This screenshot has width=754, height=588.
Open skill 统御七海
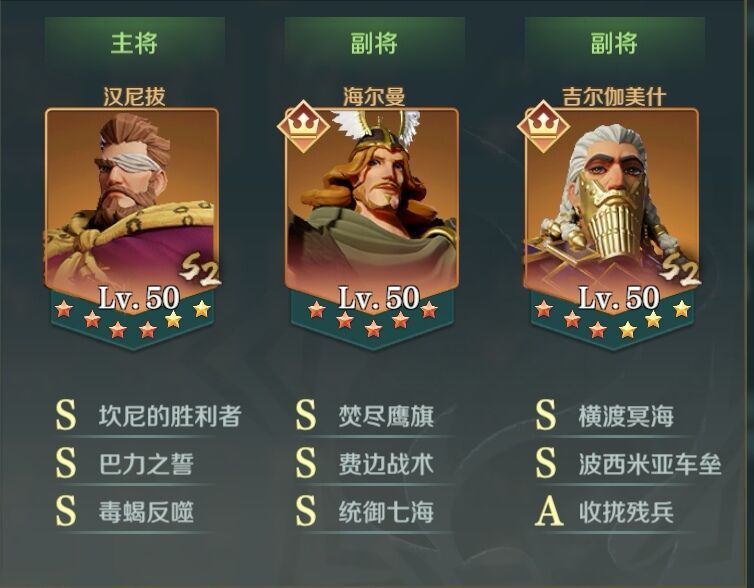pyautogui.click(x=365, y=512)
